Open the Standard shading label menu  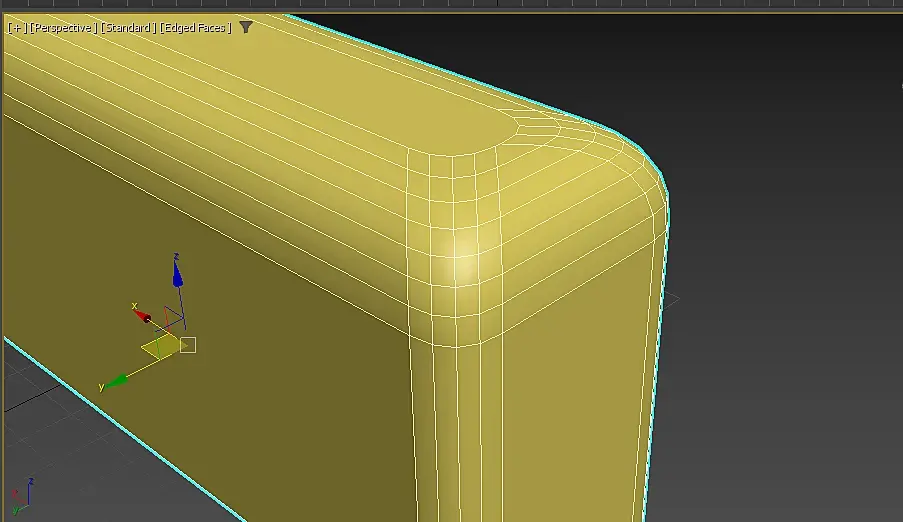pyautogui.click(x=128, y=28)
